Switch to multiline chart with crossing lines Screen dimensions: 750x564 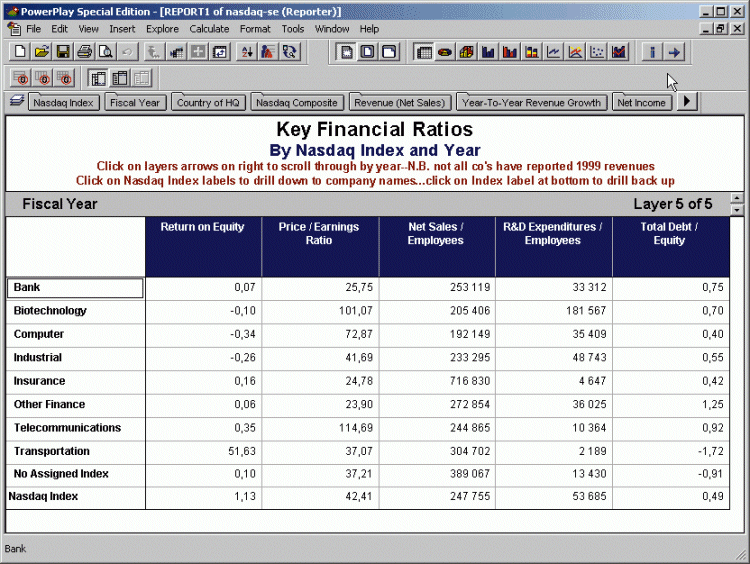coord(575,52)
